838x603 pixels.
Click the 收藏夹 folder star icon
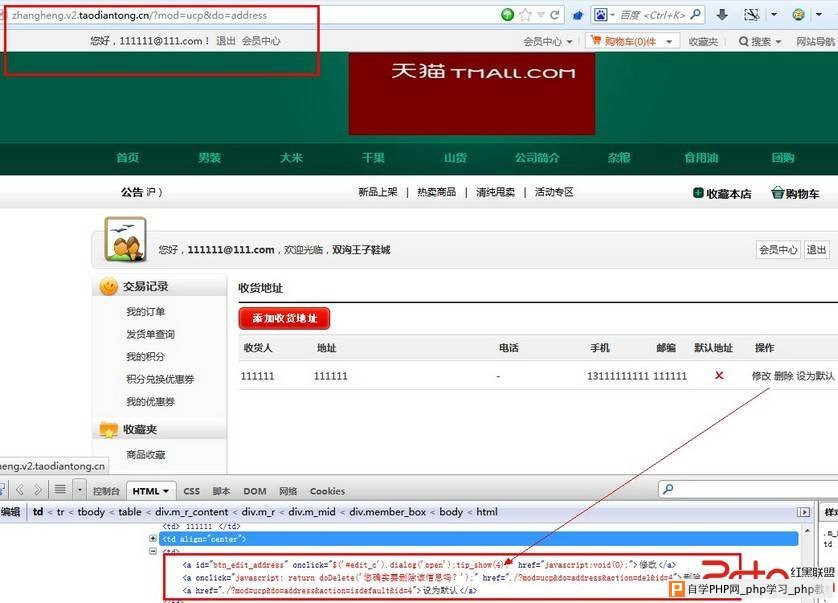point(108,429)
